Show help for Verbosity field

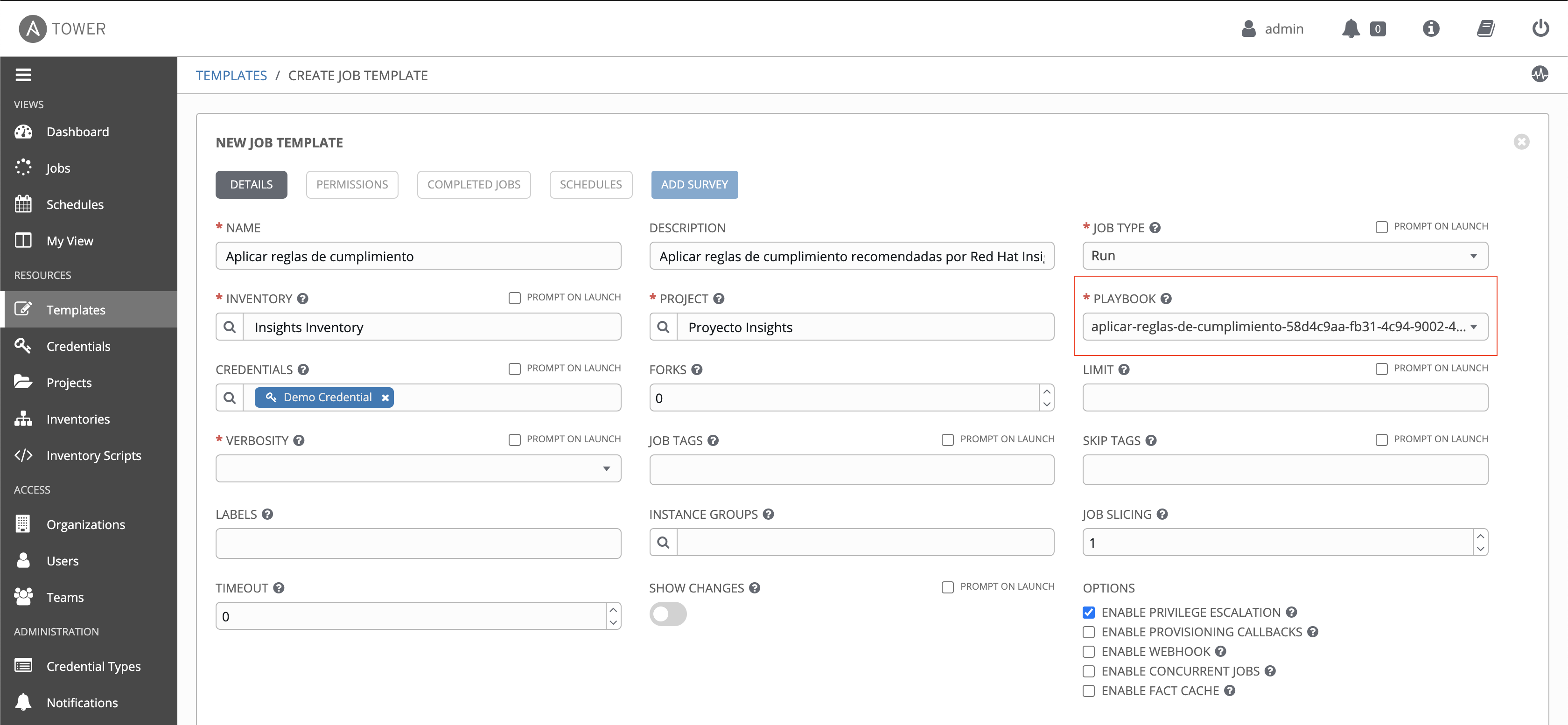click(299, 441)
